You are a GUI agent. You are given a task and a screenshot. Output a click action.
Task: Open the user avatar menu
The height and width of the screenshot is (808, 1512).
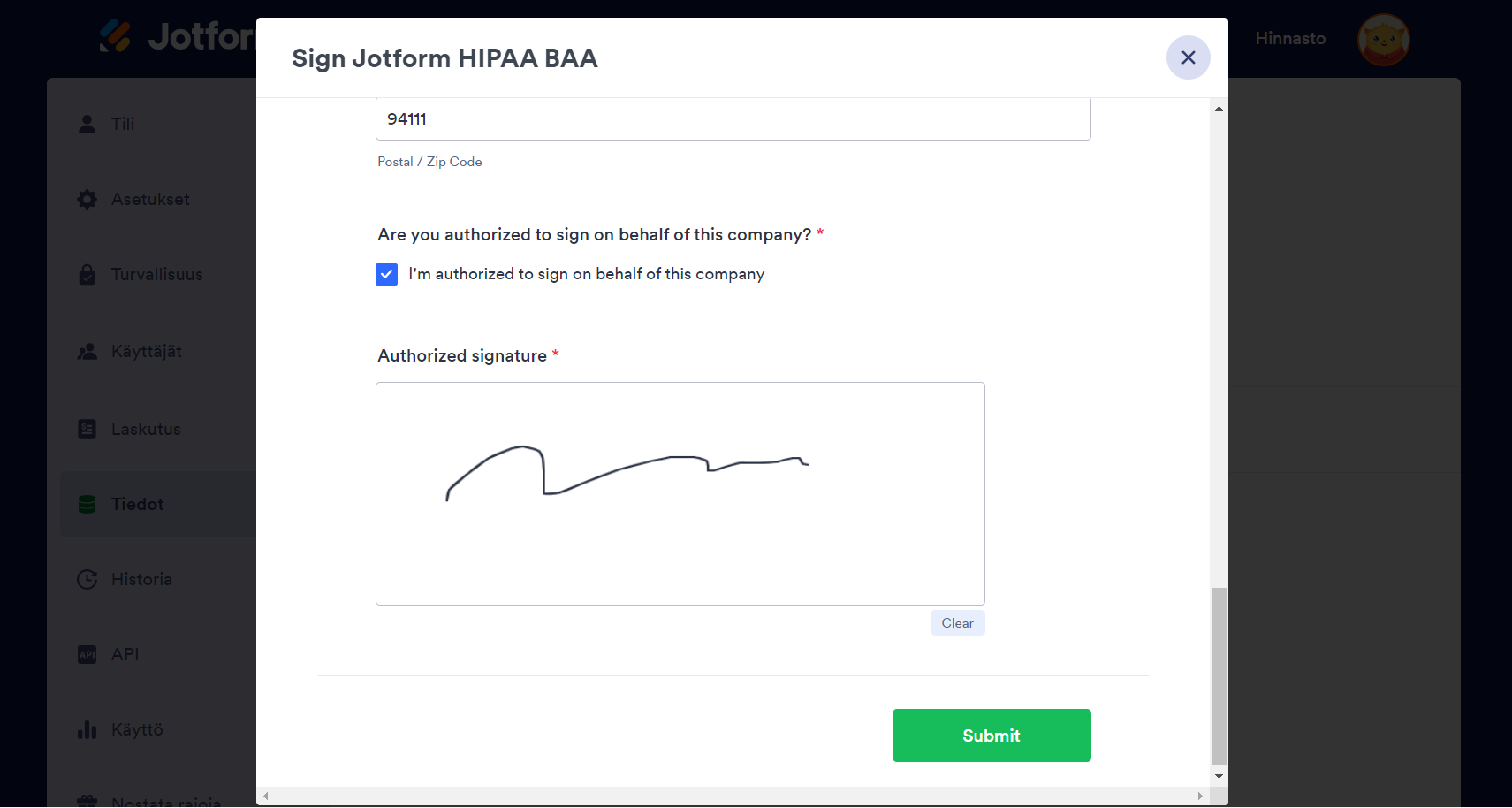tap(1383, 40)
